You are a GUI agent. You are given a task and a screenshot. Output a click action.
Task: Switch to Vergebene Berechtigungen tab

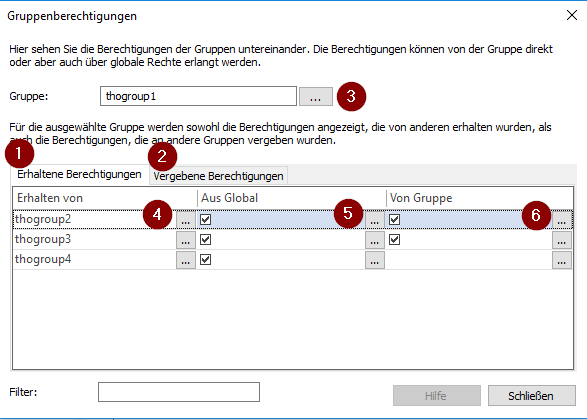tap(218, 176)
